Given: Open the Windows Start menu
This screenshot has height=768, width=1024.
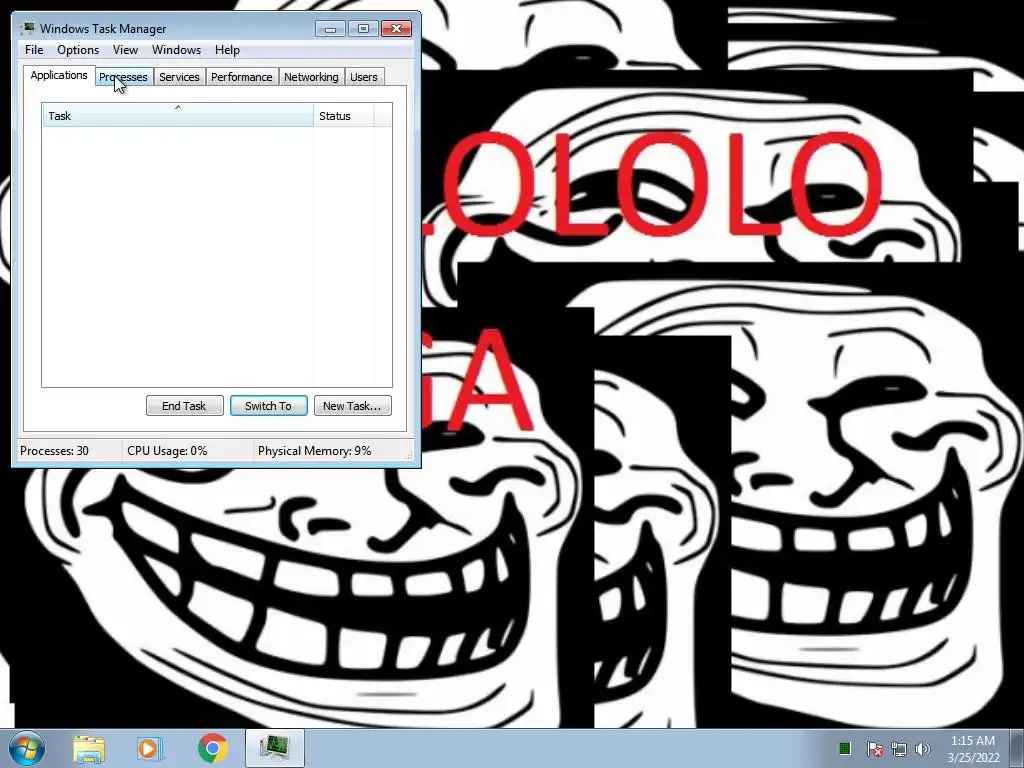Looking at the screenshot, I should pos(27,748).
